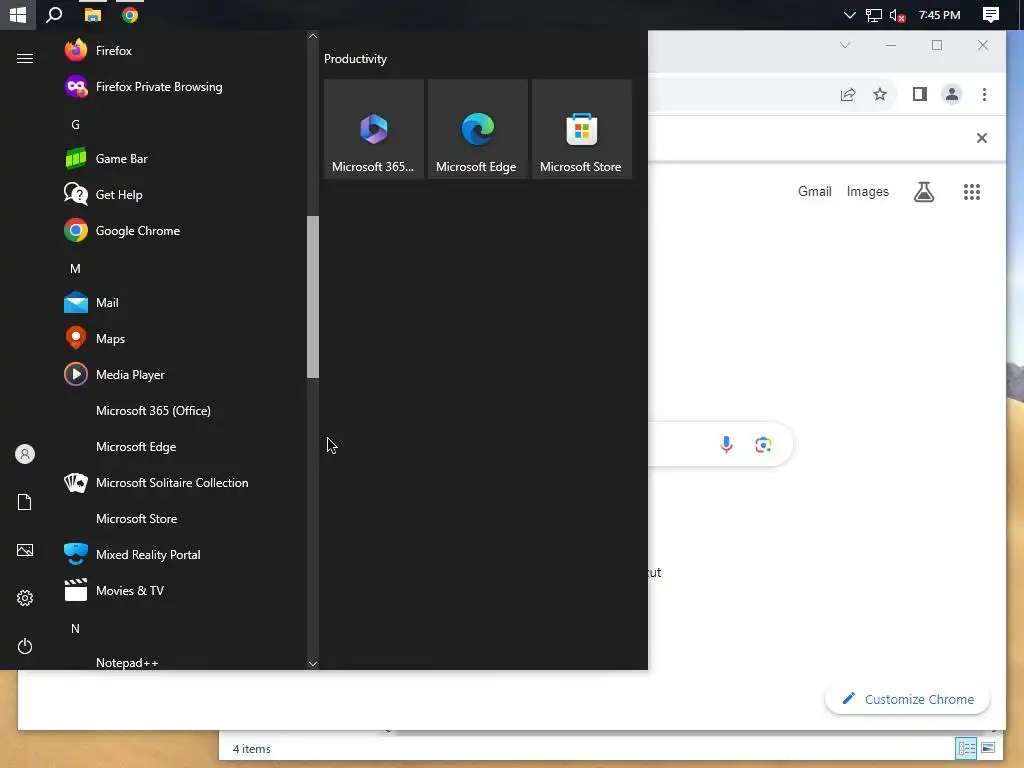Open Chrome profile avatar
Screen dimensions: 1024x768
[952, 95]
